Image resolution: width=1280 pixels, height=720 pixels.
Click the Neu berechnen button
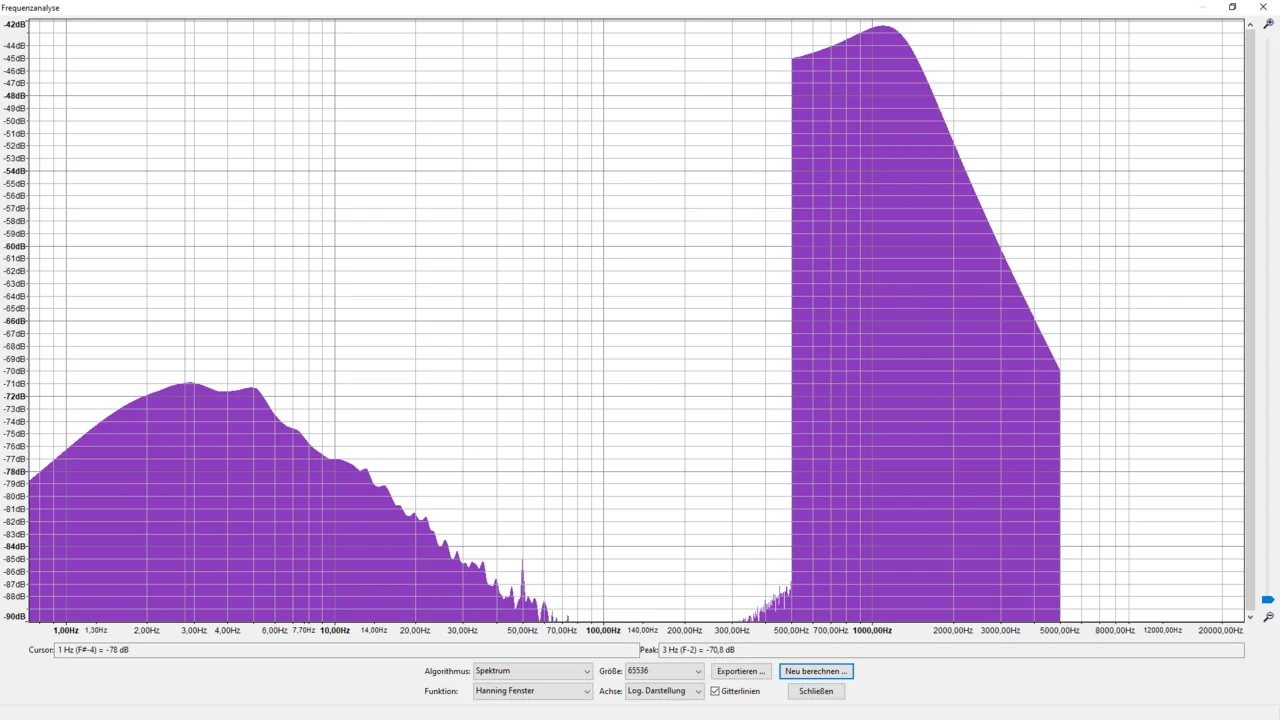click(x=816, y=671)
